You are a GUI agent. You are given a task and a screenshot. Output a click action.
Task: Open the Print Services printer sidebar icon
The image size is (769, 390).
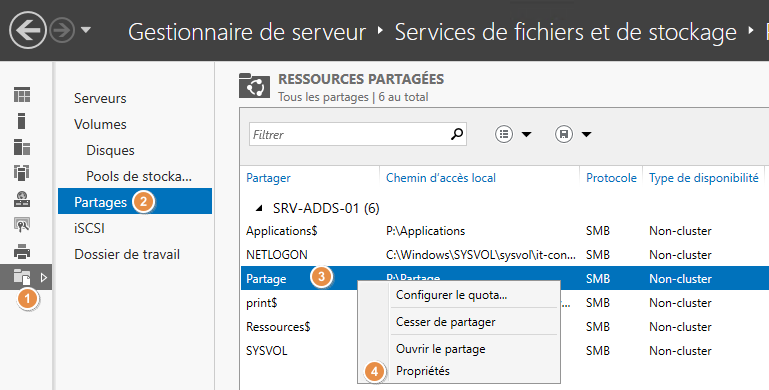pos(22,251)
